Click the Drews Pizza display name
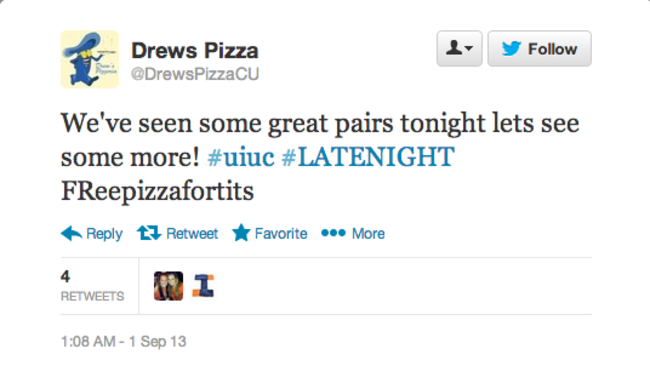 coord(195,51)
